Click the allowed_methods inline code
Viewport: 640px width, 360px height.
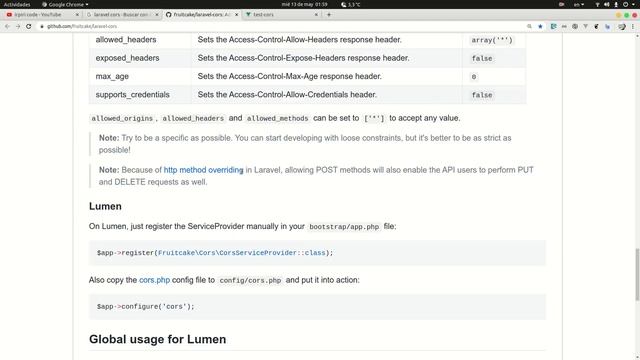278,118
